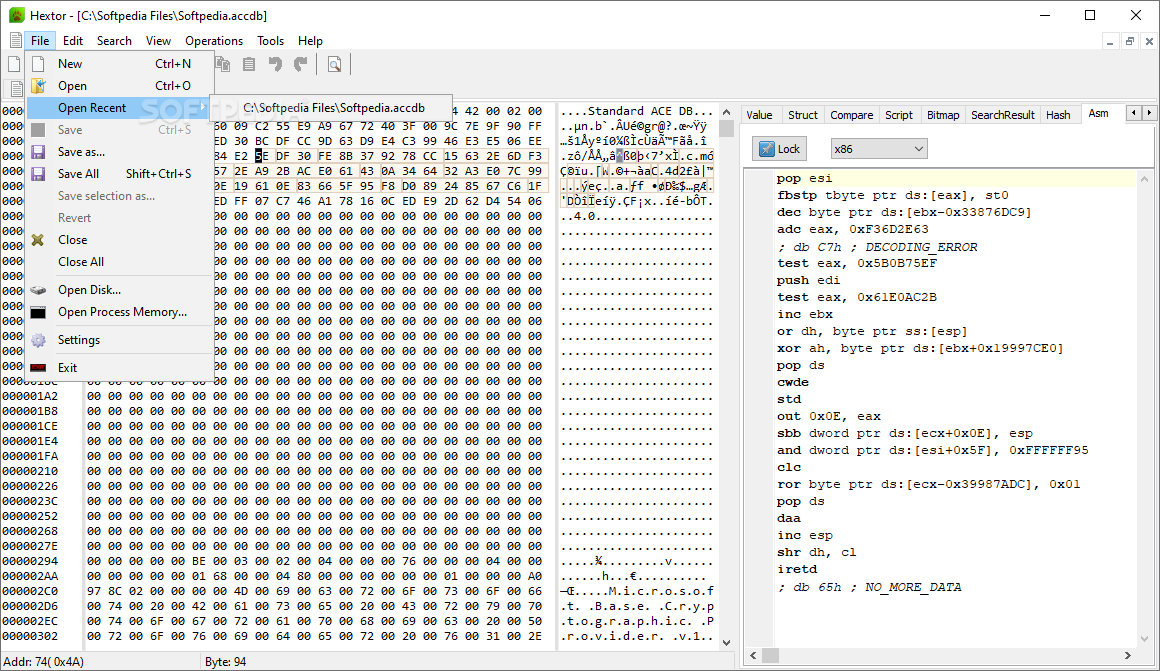
Task: Click the Open Disk drive icon
Action: (x=38, y=290)
